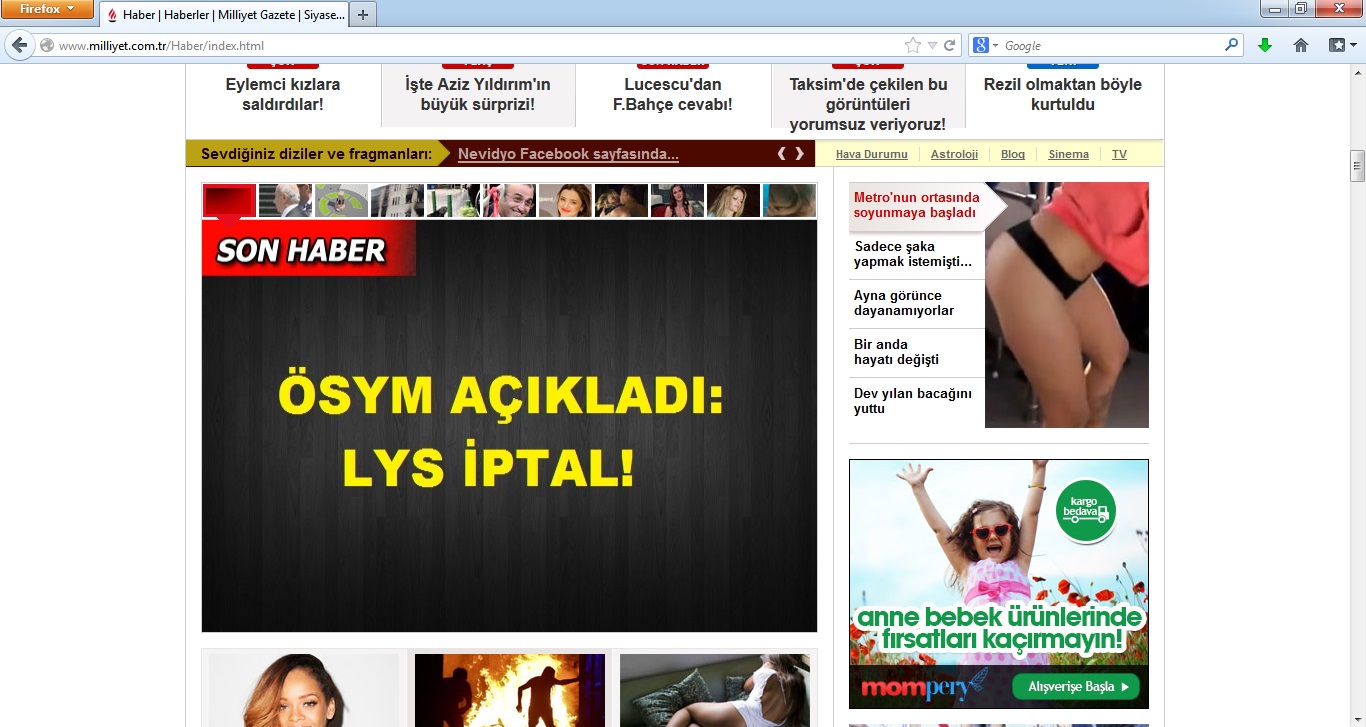Open headline 'İşte Aziz Yıldırım'ın büyük sürprizi!'
This screenshot has height=727, width=1366.
[x=477, y=94]
